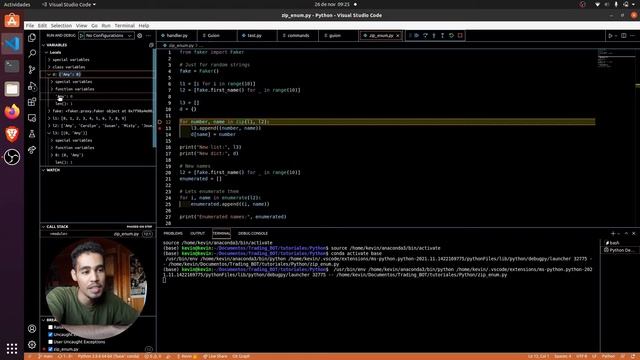
Task: Open the Accounts icon in the activity bar
Action: tap(32, 329)
